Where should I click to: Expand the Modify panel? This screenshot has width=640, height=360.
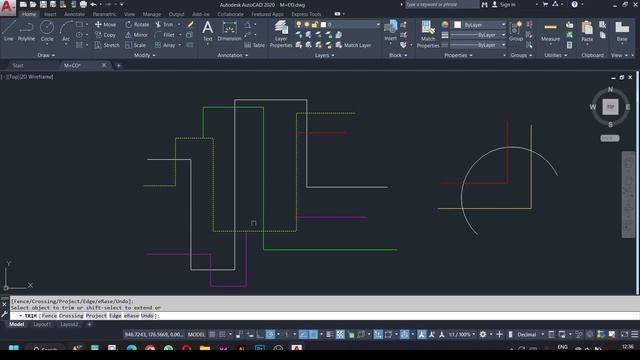(x=144, y=55)
